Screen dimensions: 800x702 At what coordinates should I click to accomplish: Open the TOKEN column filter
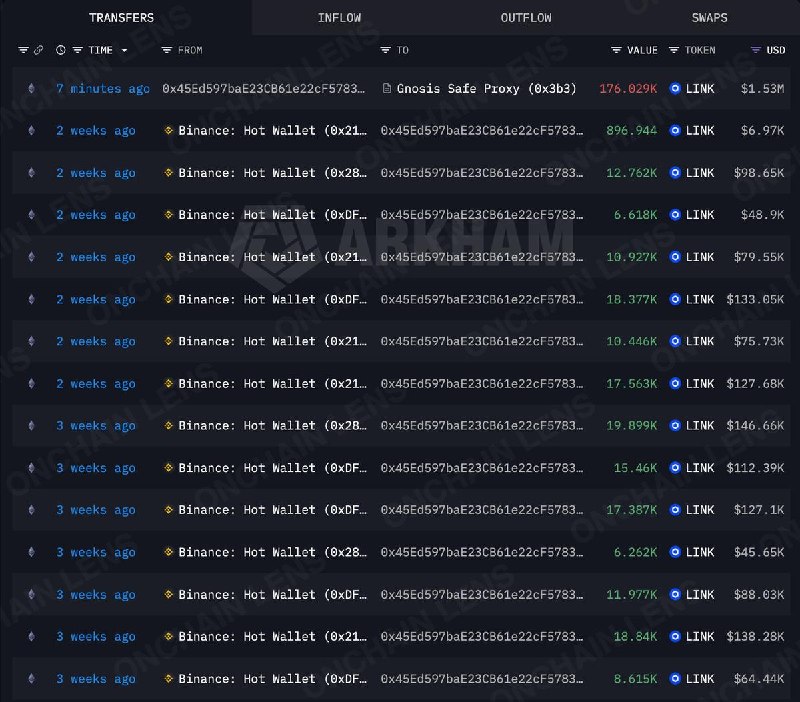point(674,50)
